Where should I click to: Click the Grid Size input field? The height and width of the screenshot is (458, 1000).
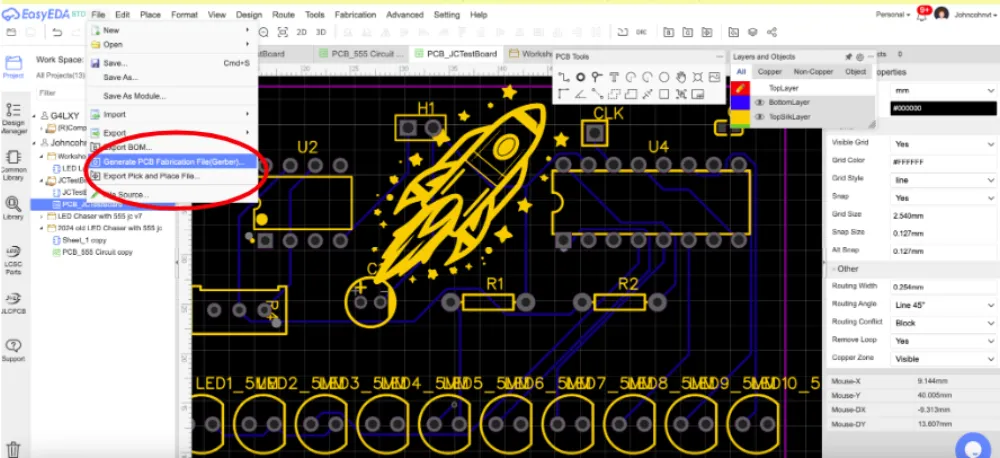942,215
